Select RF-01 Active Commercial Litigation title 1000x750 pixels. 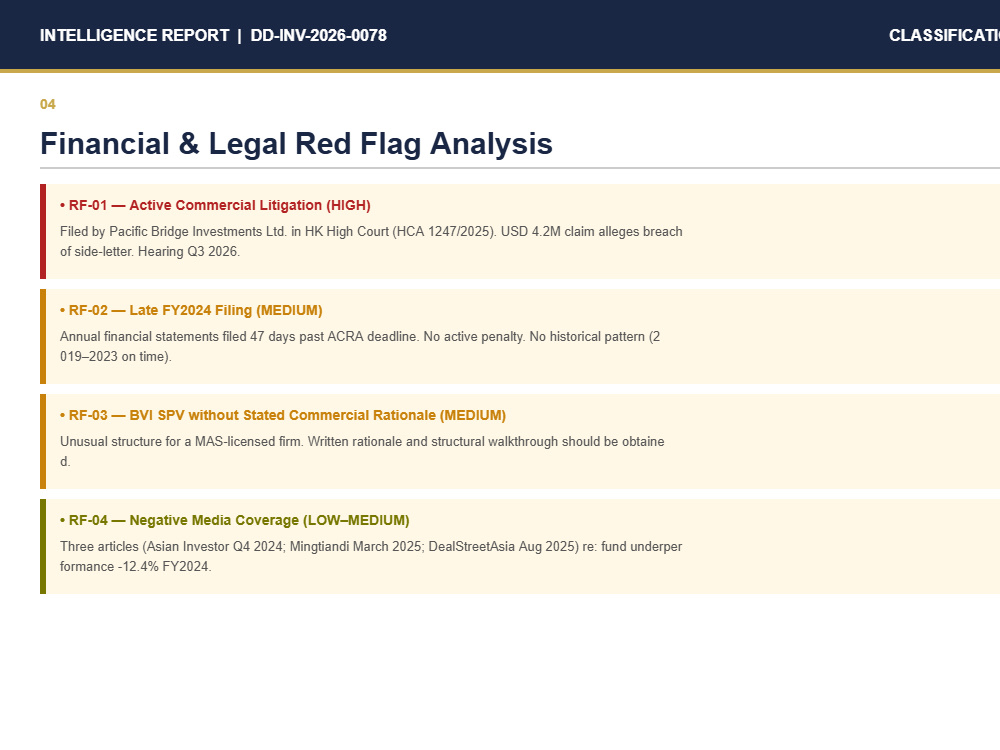pos(215,205)
